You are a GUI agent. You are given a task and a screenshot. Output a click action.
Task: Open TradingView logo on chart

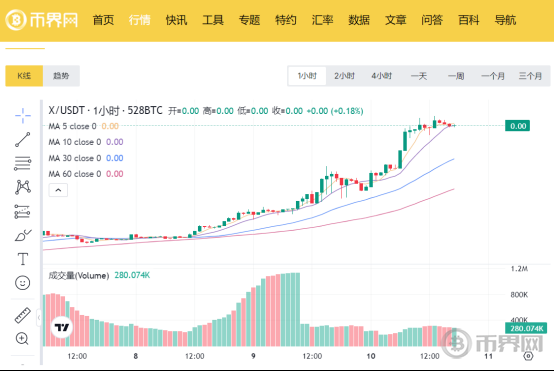pos(62,328)
